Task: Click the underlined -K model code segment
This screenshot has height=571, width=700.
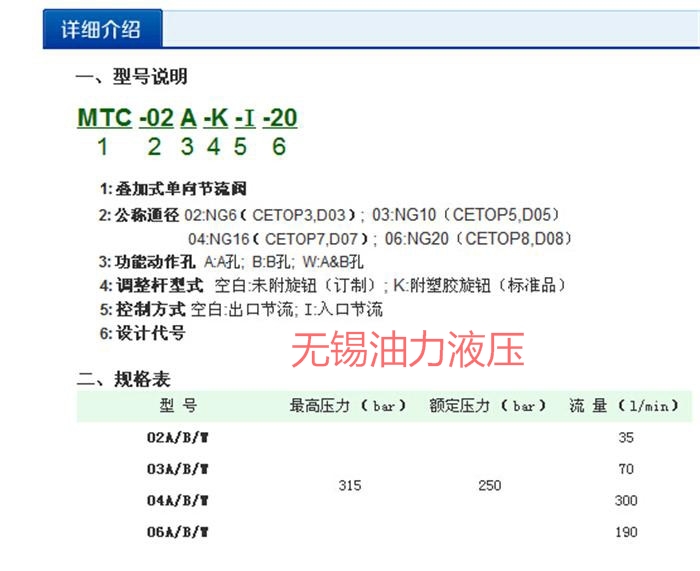Action: point(215,118)
